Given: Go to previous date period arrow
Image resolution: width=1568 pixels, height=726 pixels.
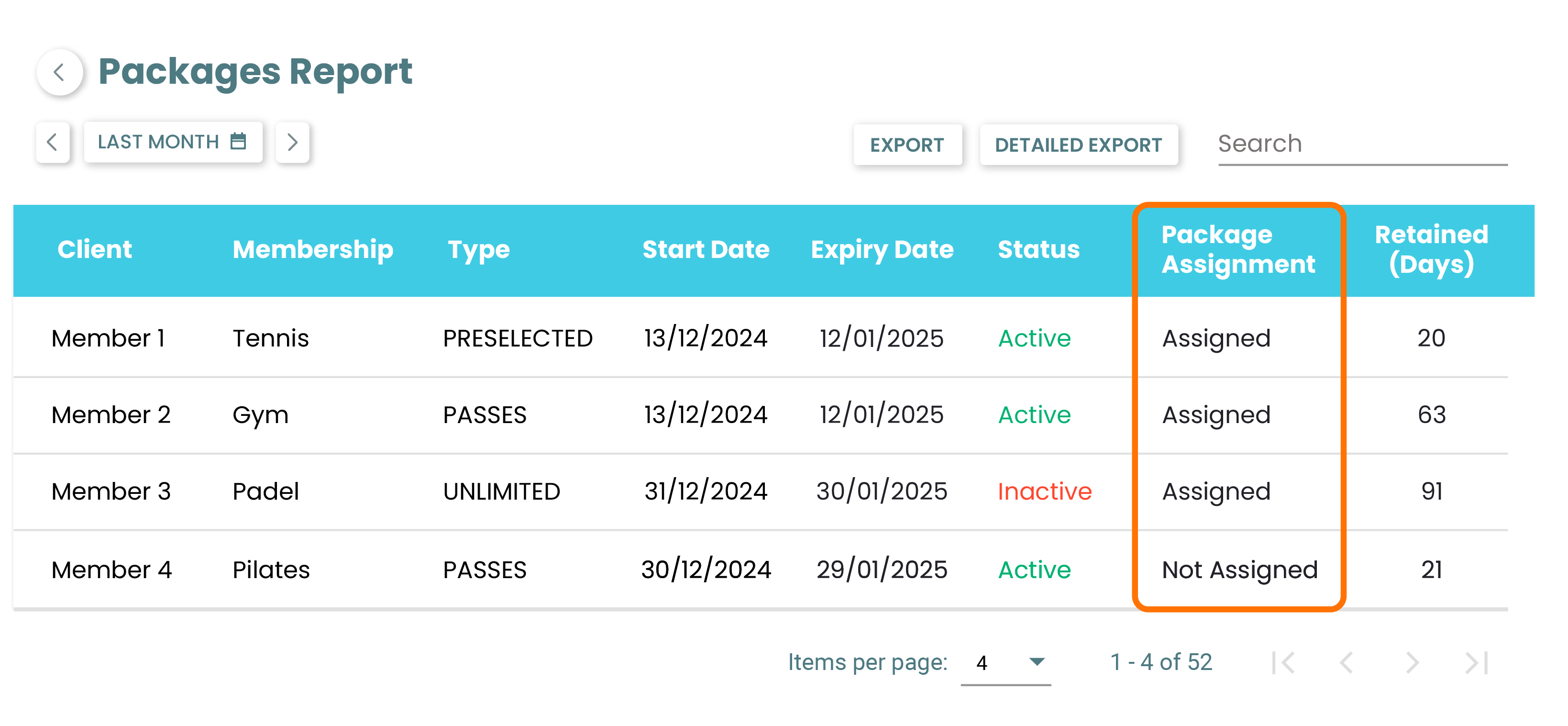Looking at the screenshot, I should tap(52, 142).
